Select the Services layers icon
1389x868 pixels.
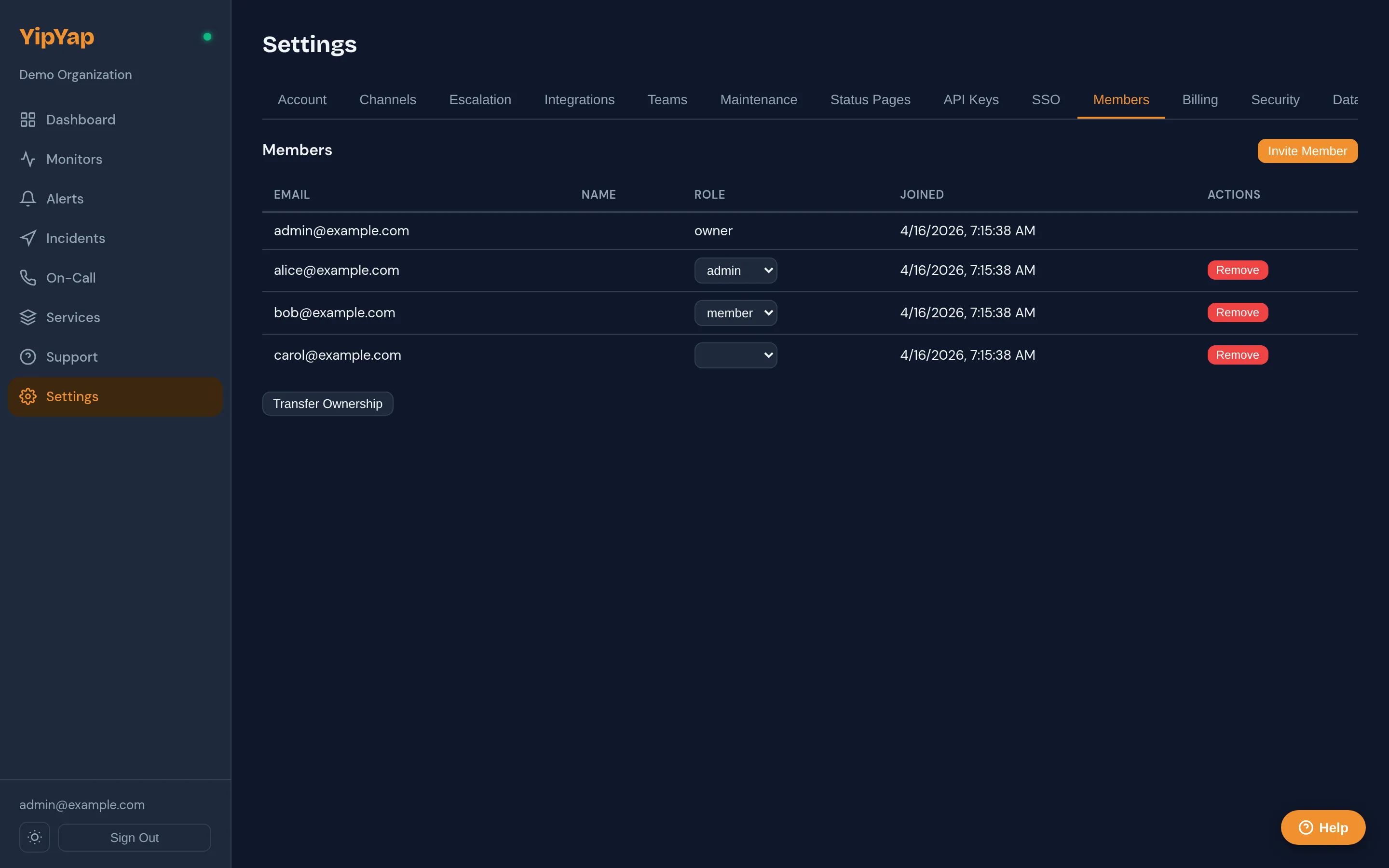(x=28, y=317)
